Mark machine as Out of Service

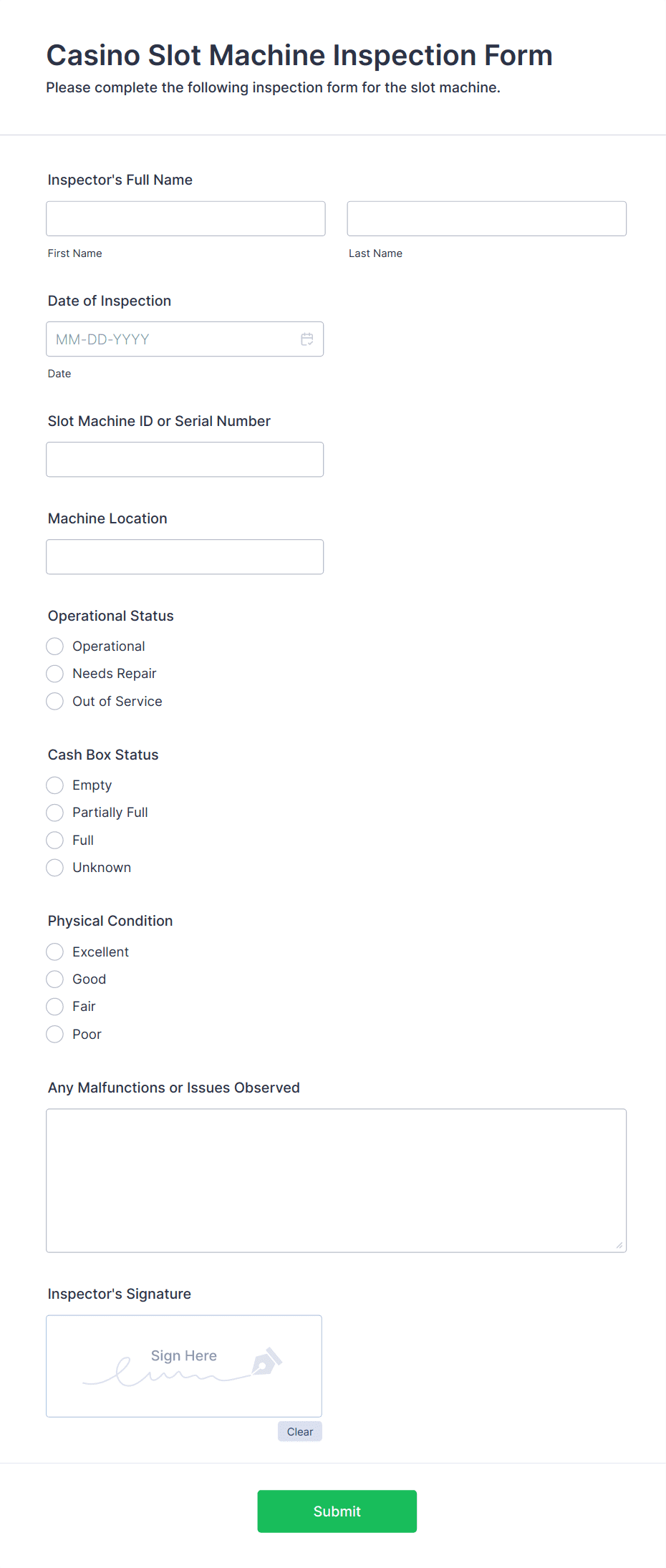[x=55, y=702]
